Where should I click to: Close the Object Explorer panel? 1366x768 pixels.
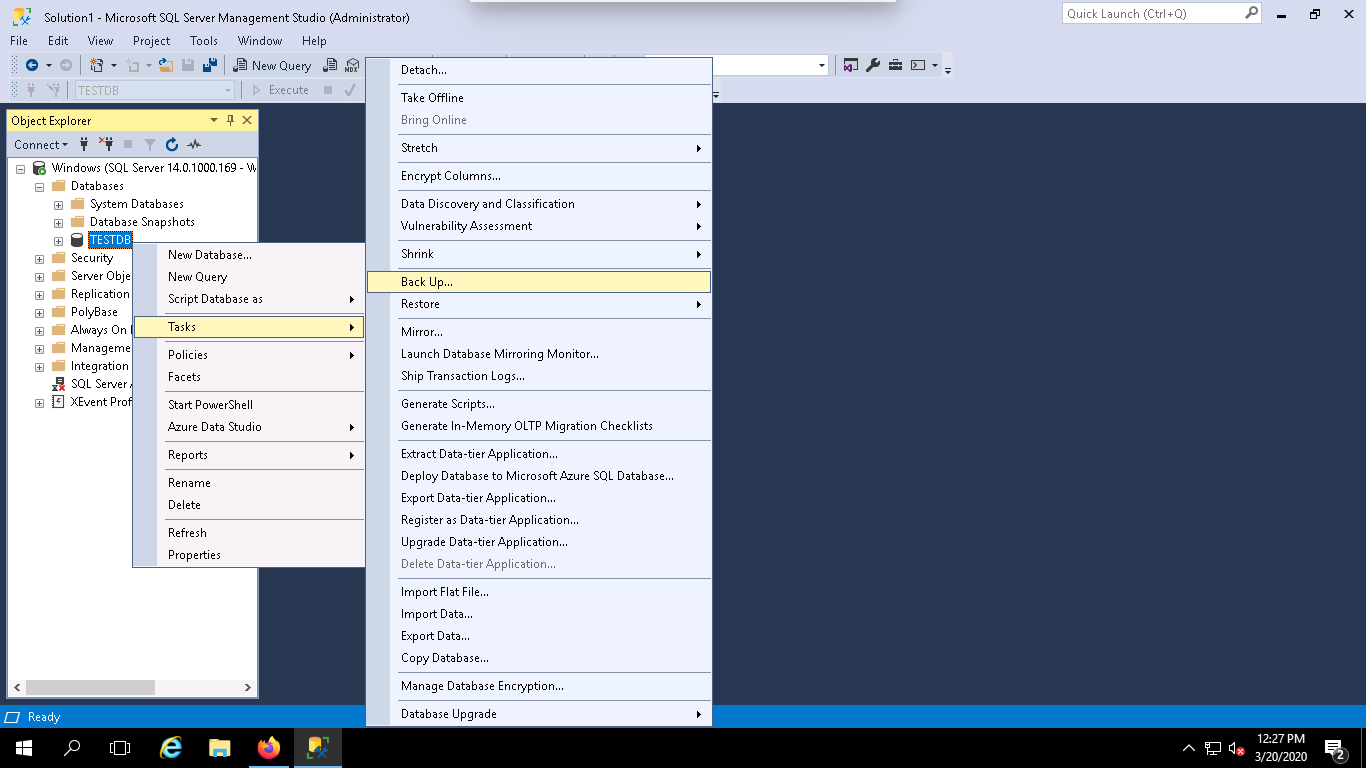click(x=247, y=120)
